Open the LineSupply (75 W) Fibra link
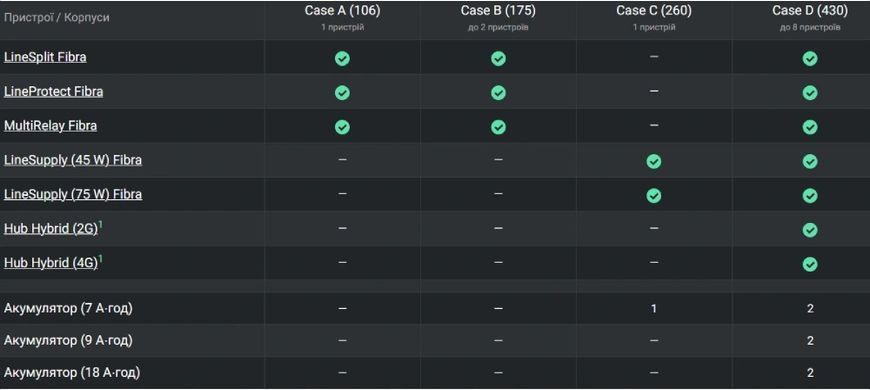 73,195
